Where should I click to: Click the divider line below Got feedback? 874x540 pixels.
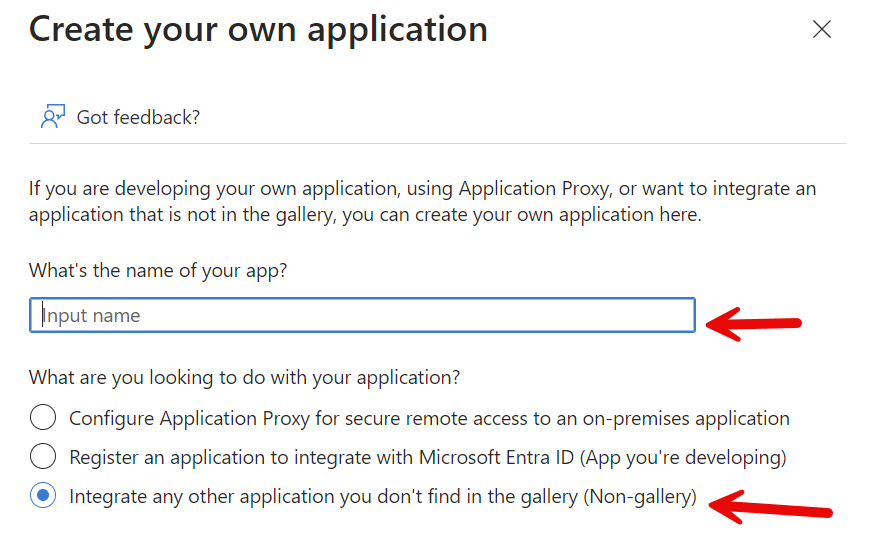437,143
